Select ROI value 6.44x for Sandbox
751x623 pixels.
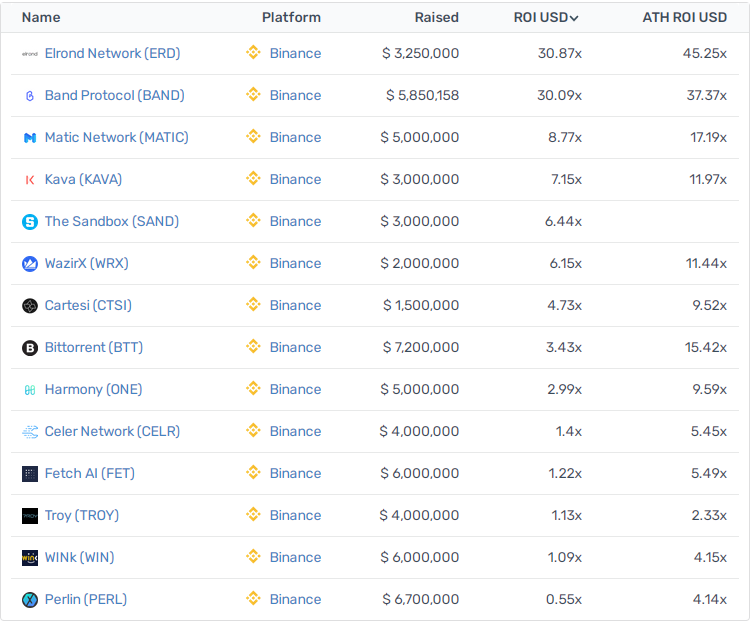tap(563, 222)
